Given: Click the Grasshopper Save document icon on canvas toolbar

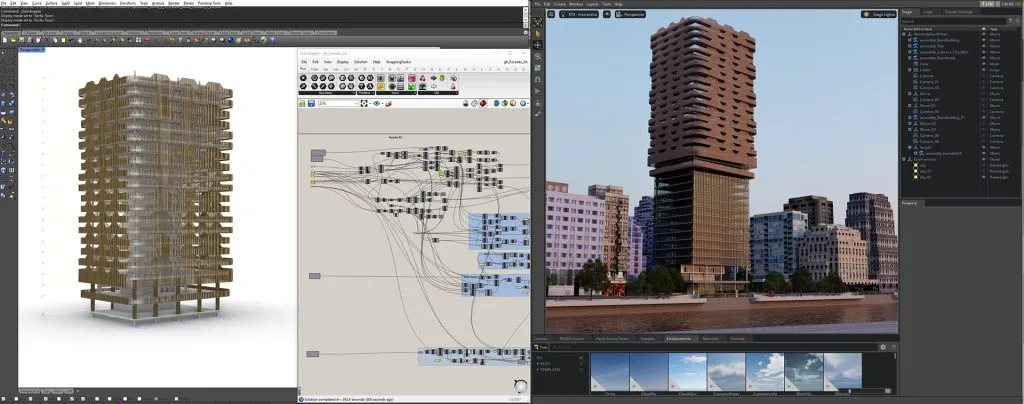Looking at the screenshot, I should (312, 103).
